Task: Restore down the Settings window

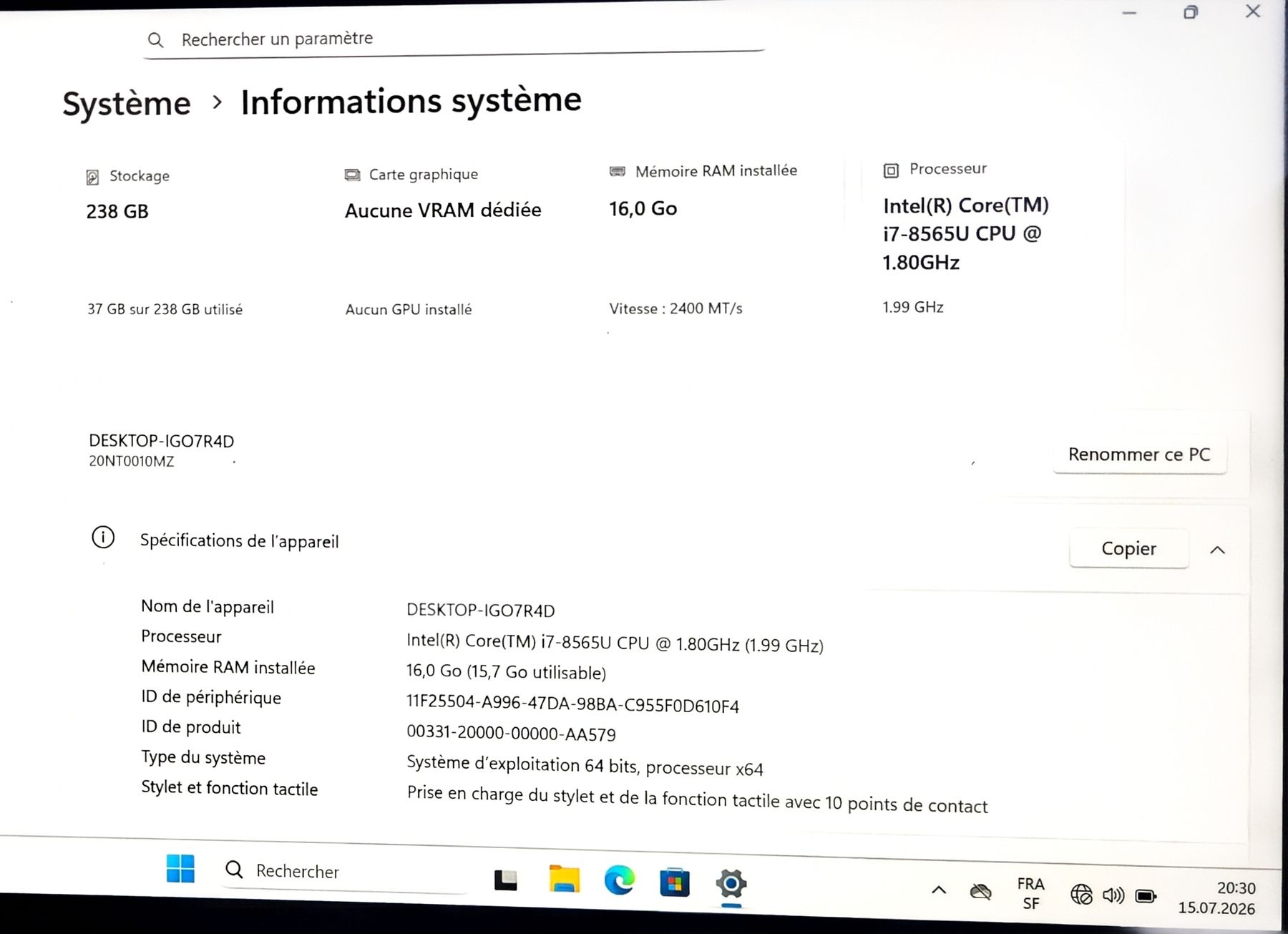Action: click(x=1191, y=12)
